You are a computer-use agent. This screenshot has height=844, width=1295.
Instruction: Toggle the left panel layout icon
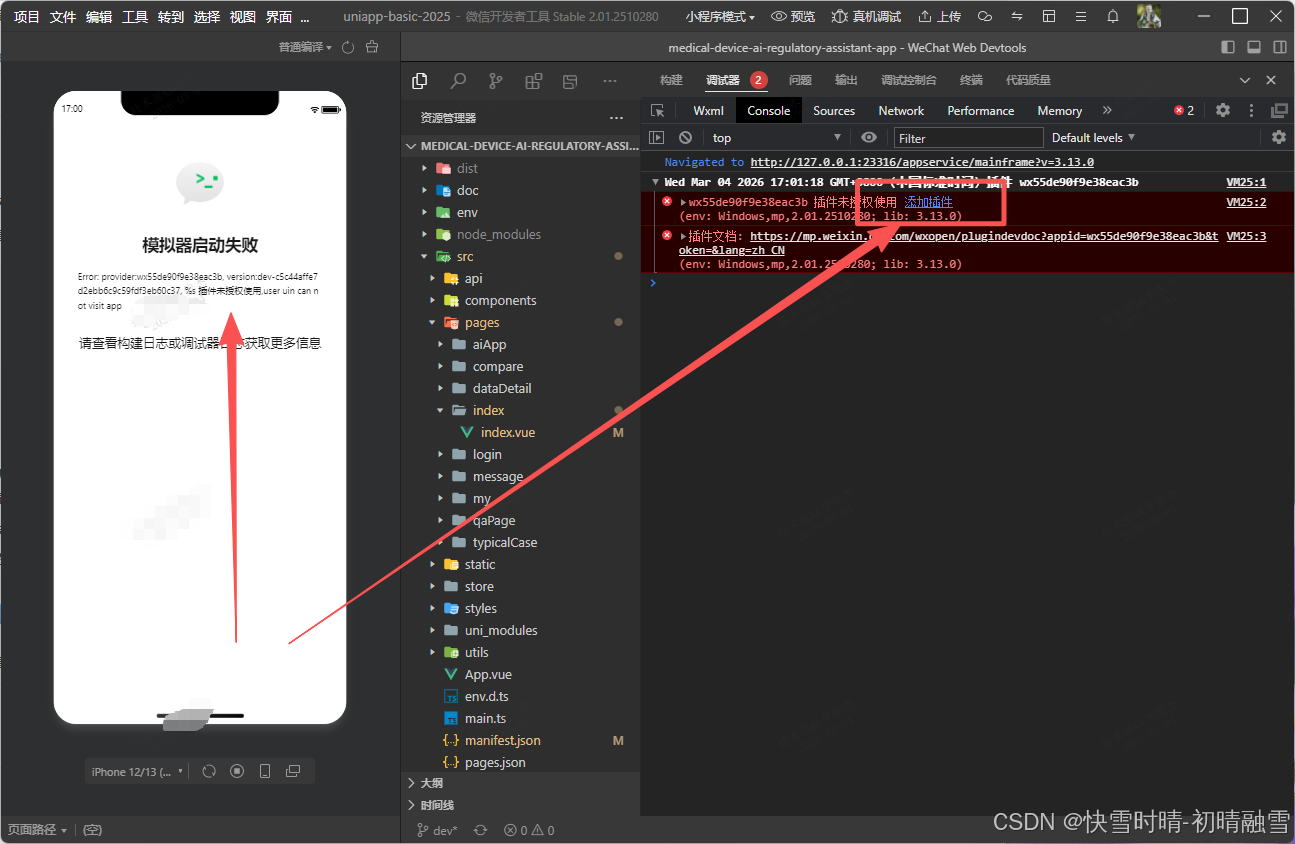coord(1228,47)
